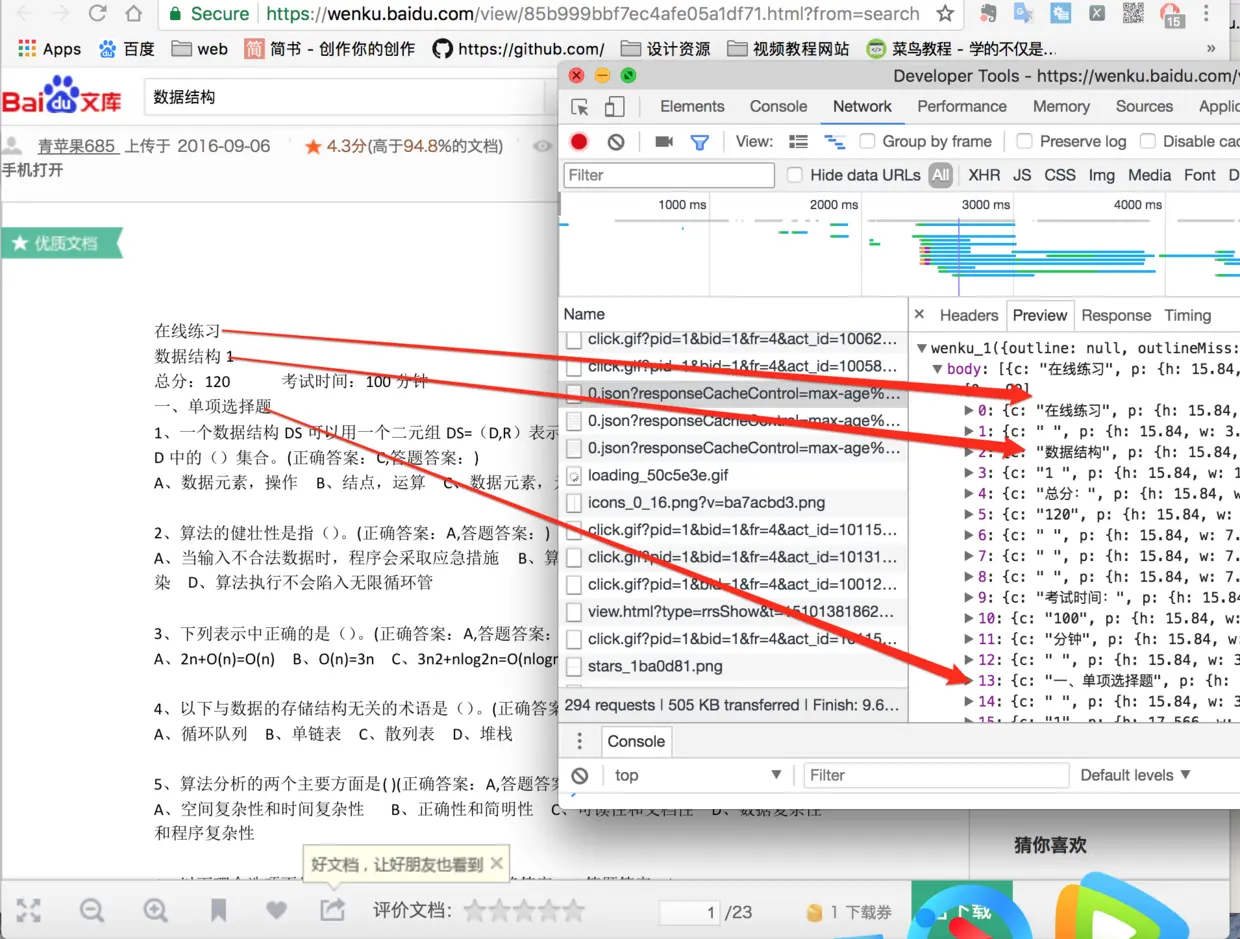The width and height of the screenshot is (1240, 939).
Task: Expand preview item 5 with "120"
Action: point(968,514)
